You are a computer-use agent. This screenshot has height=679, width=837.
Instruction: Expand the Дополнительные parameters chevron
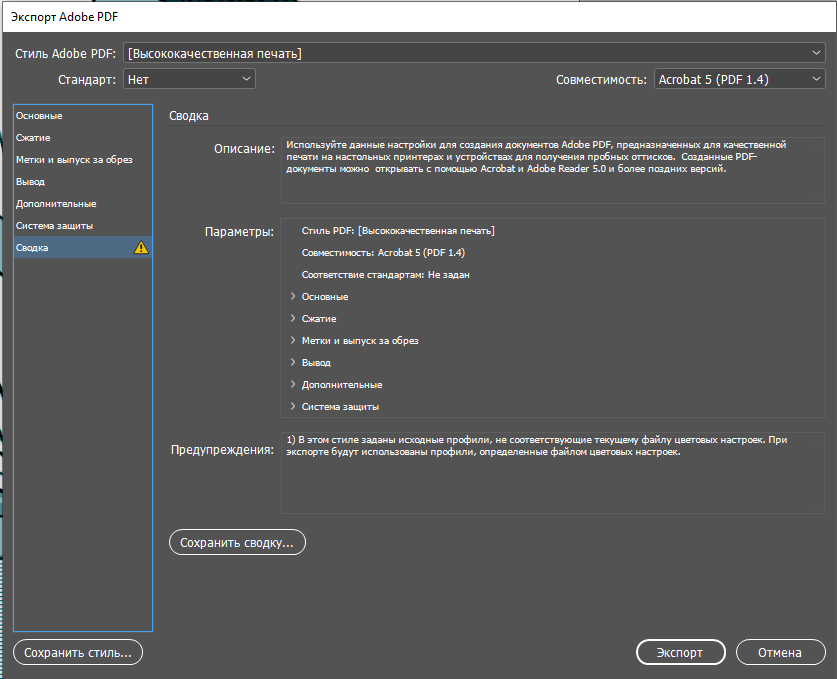pos(293,384)
